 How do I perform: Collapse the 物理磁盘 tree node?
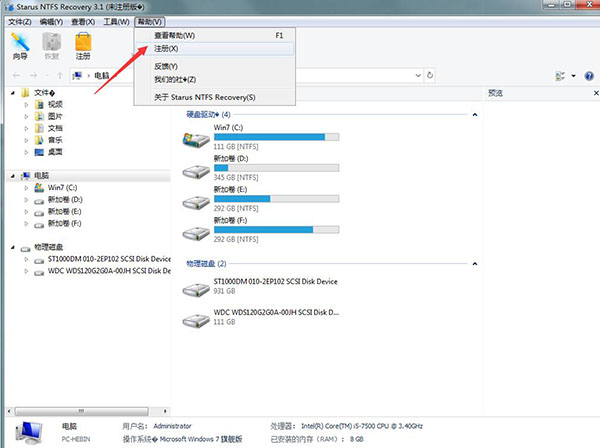[x=13, y=248]
